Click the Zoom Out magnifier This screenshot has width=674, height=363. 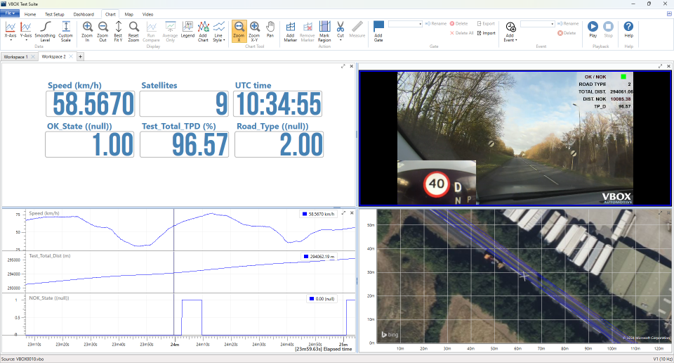(x=103, y=31)
